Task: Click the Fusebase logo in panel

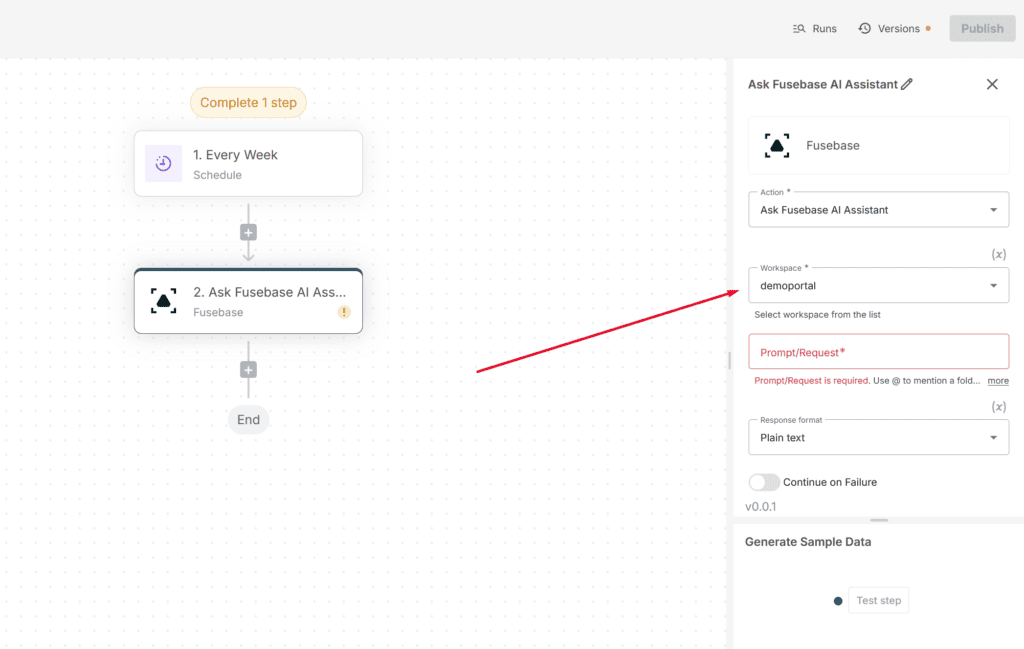Action: (x=777, y=146)
